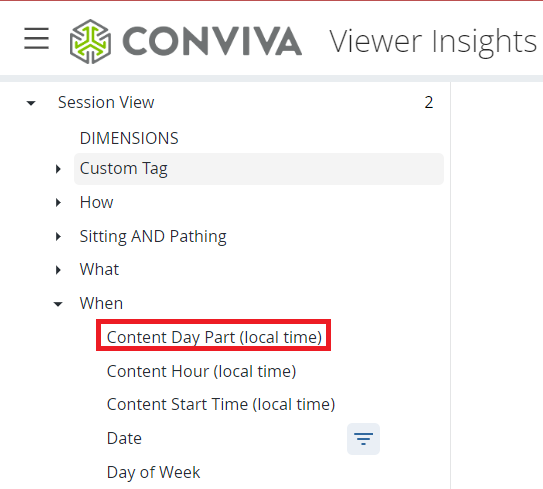Collapse the When dimension group

tap(58, 304)
